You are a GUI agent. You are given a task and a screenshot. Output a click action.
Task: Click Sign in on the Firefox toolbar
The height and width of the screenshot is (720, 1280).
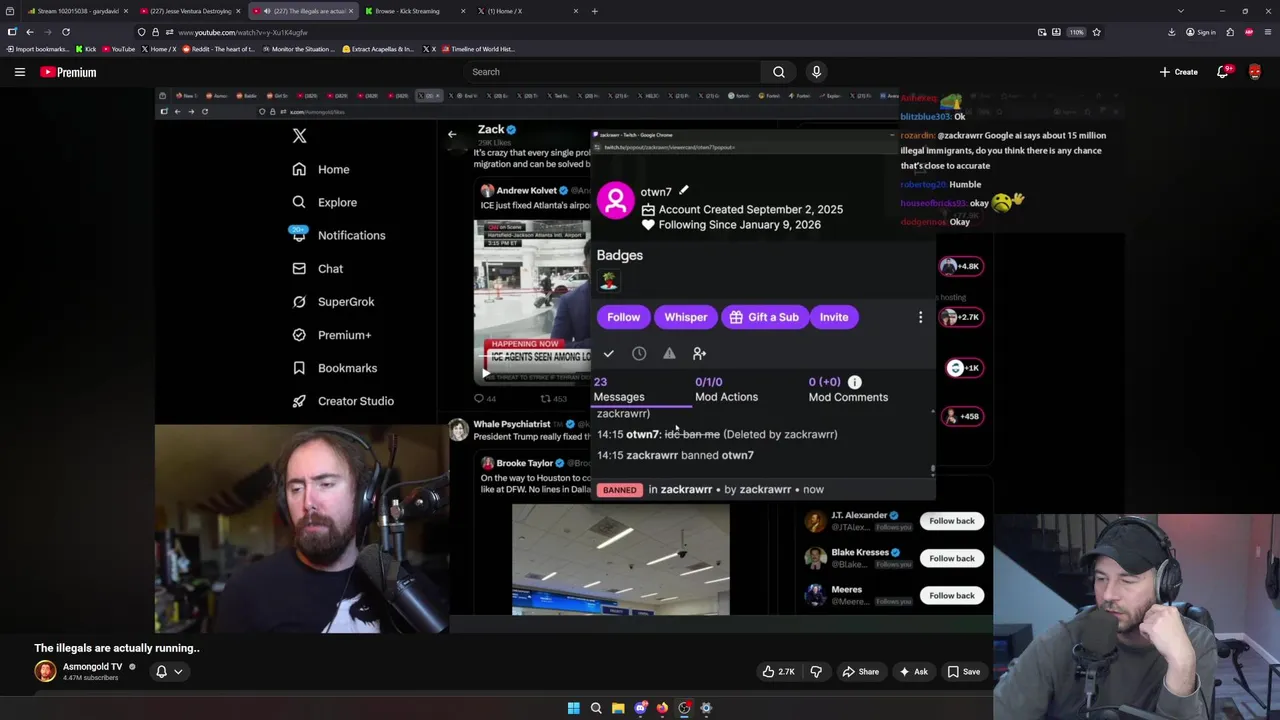[1201, 32]
